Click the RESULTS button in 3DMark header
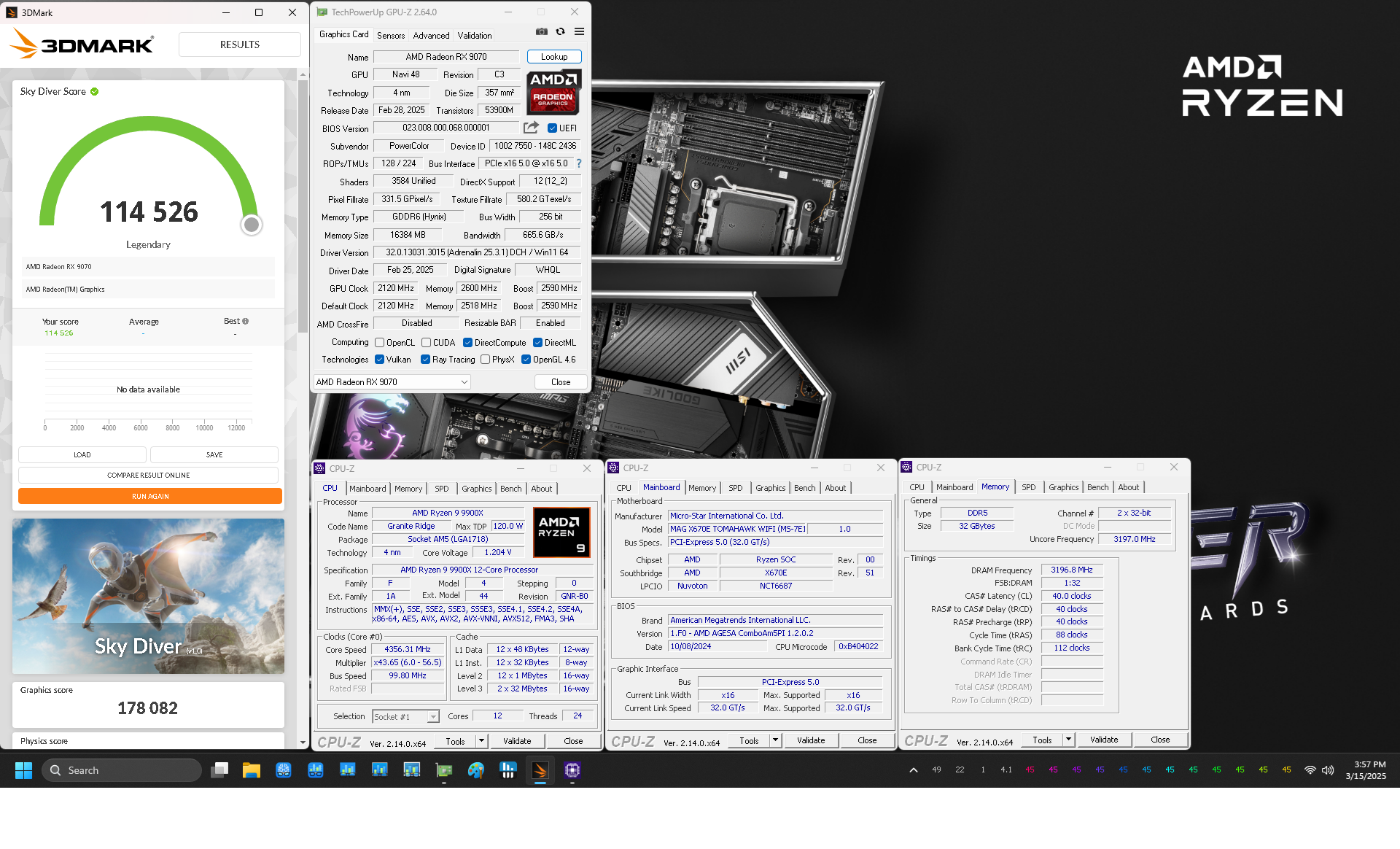Viewport: 1400px width, 849px height. pyautogui.click(x=240, y=44)
